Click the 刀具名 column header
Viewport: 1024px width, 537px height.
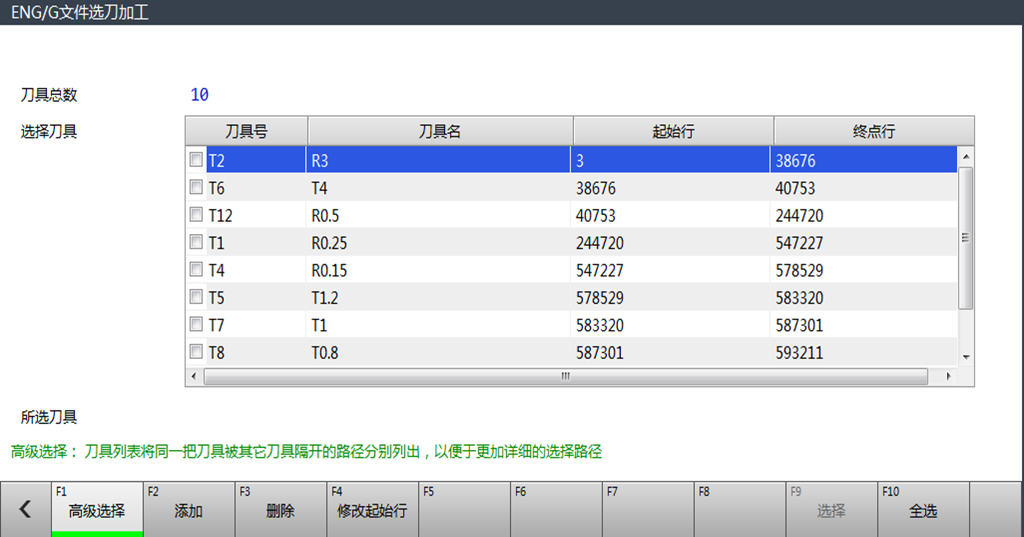pos(439,131)
